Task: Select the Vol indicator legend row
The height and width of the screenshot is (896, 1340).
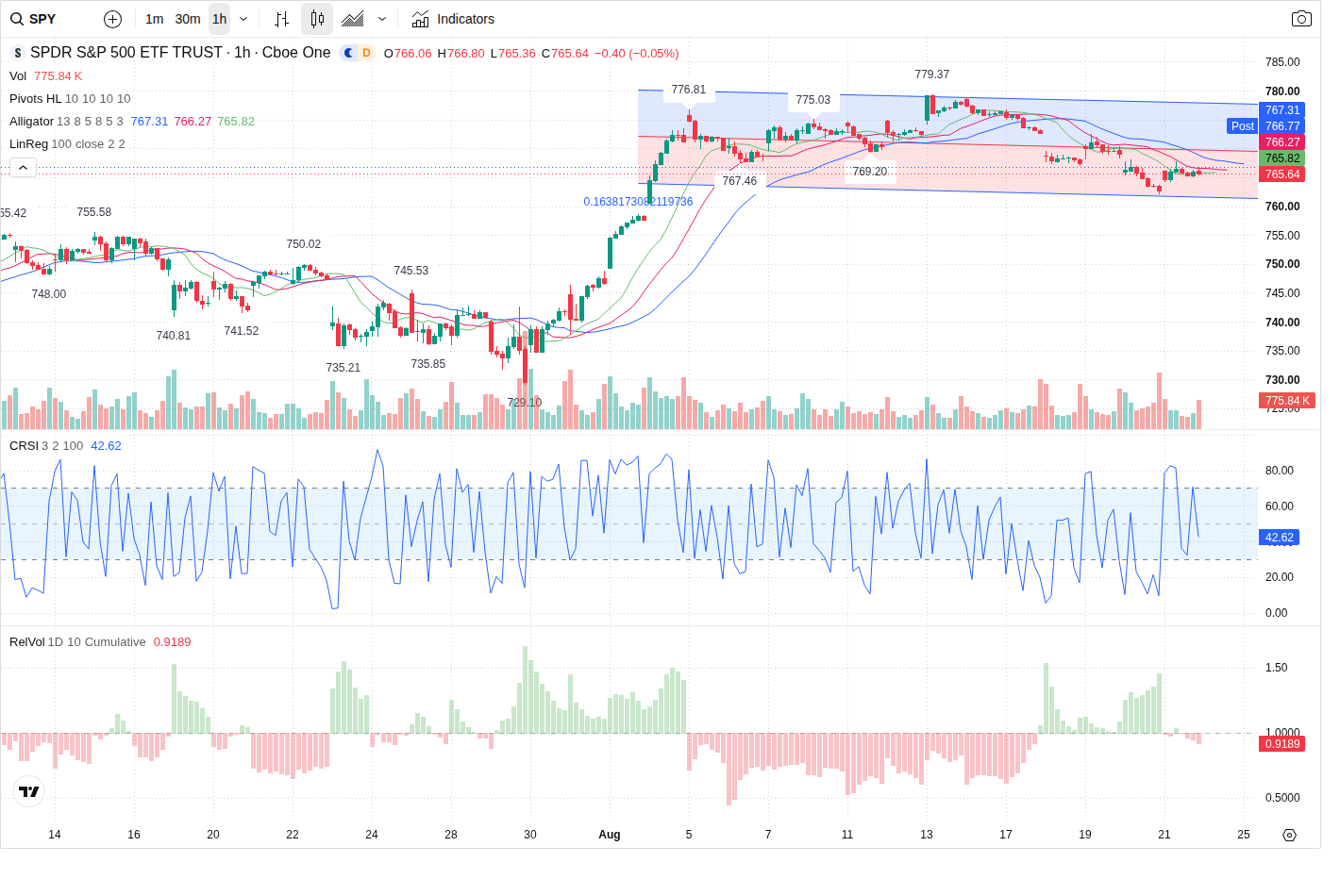Action: tap(45, 76)
